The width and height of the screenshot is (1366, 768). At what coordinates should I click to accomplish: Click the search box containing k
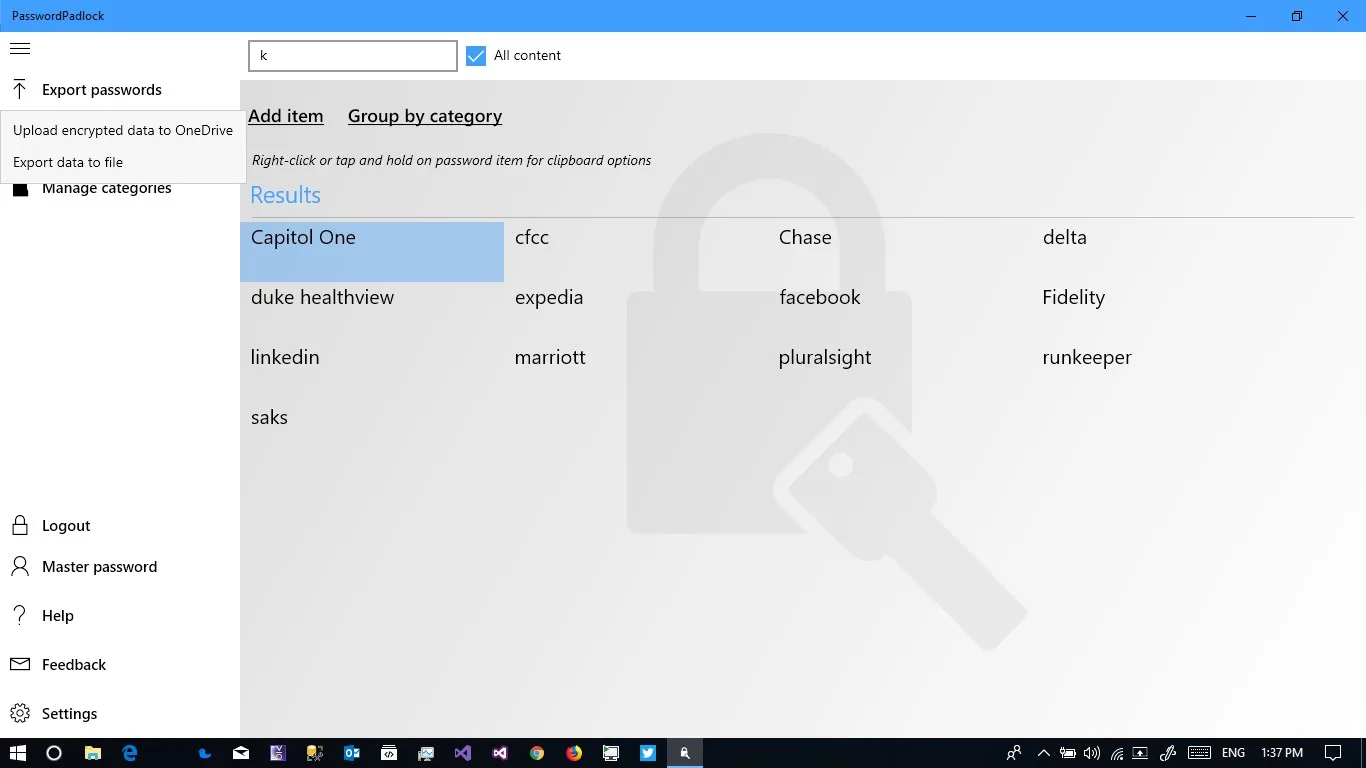click(353, 56)
